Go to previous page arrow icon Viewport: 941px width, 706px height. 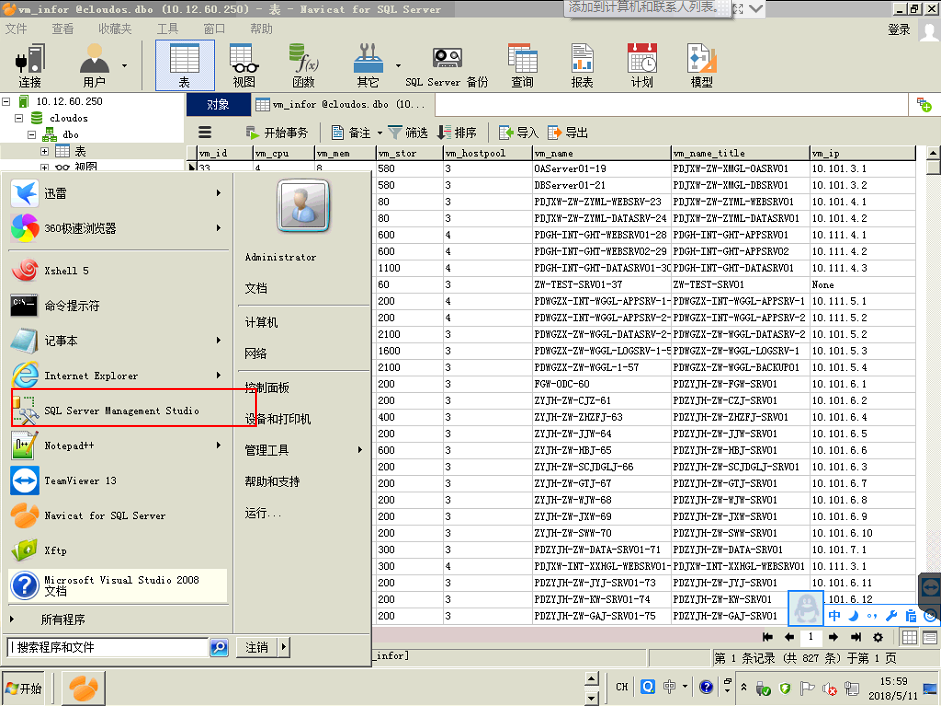click(789, 637)
